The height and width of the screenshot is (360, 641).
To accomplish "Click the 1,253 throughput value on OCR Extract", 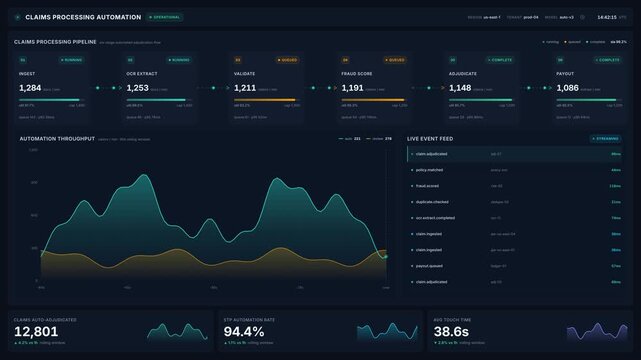I will coord(138,88).
